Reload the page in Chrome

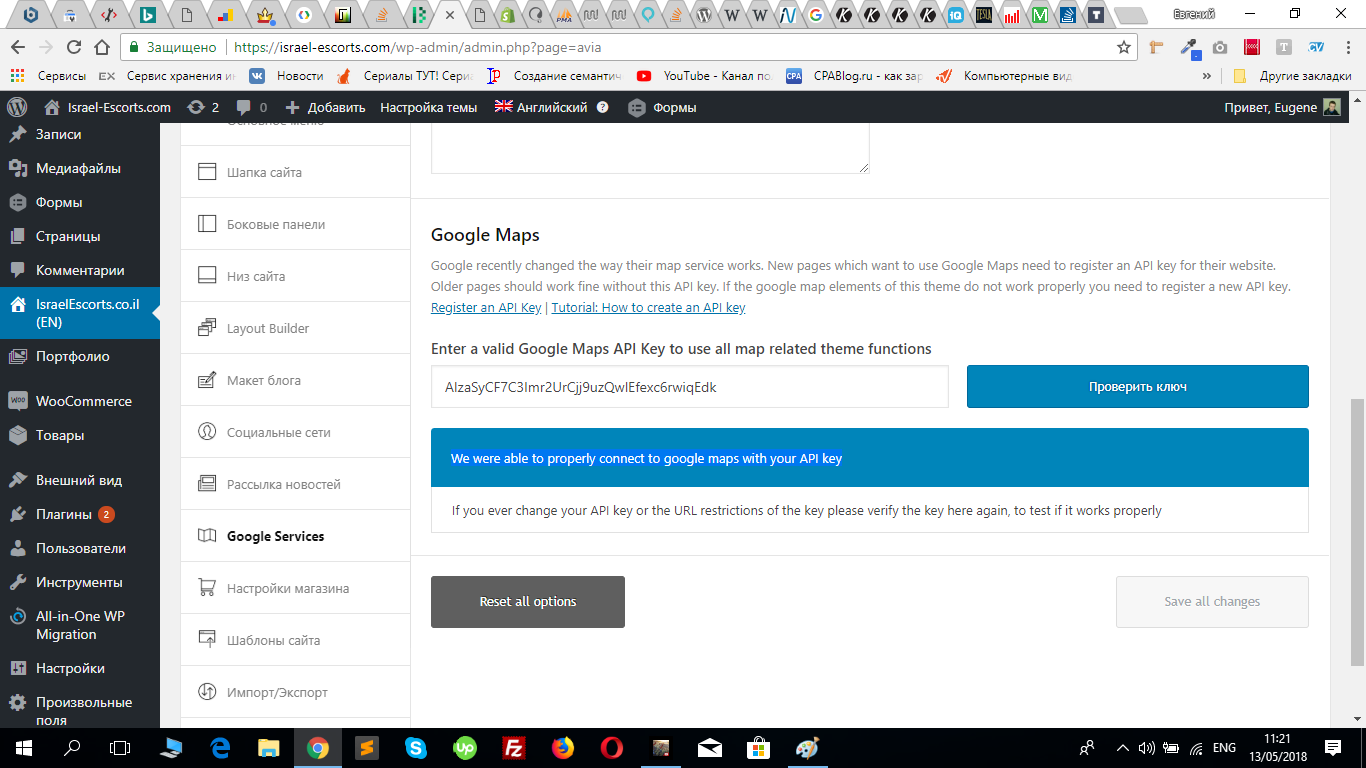click(x=73, y=47)
